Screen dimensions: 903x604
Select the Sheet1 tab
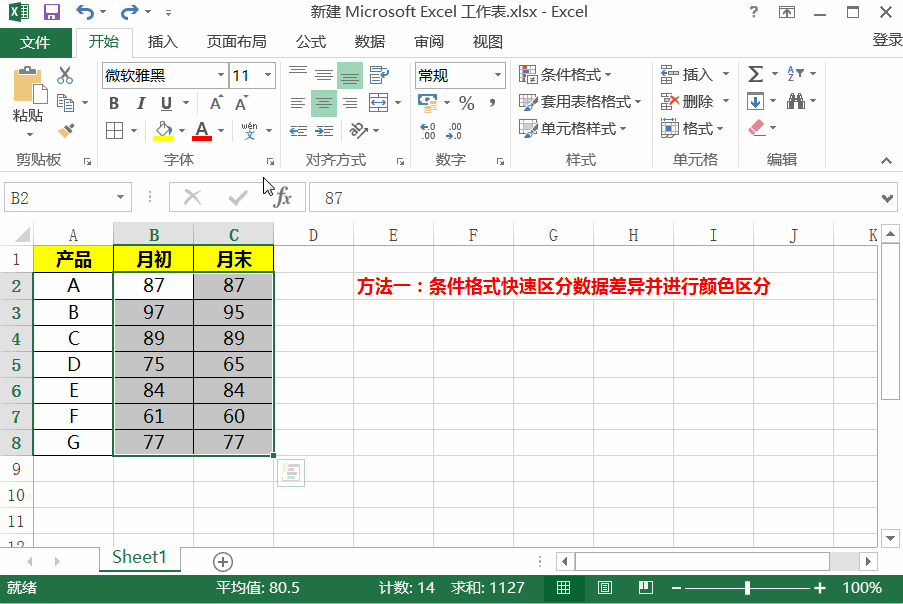(x=139, y=557)
